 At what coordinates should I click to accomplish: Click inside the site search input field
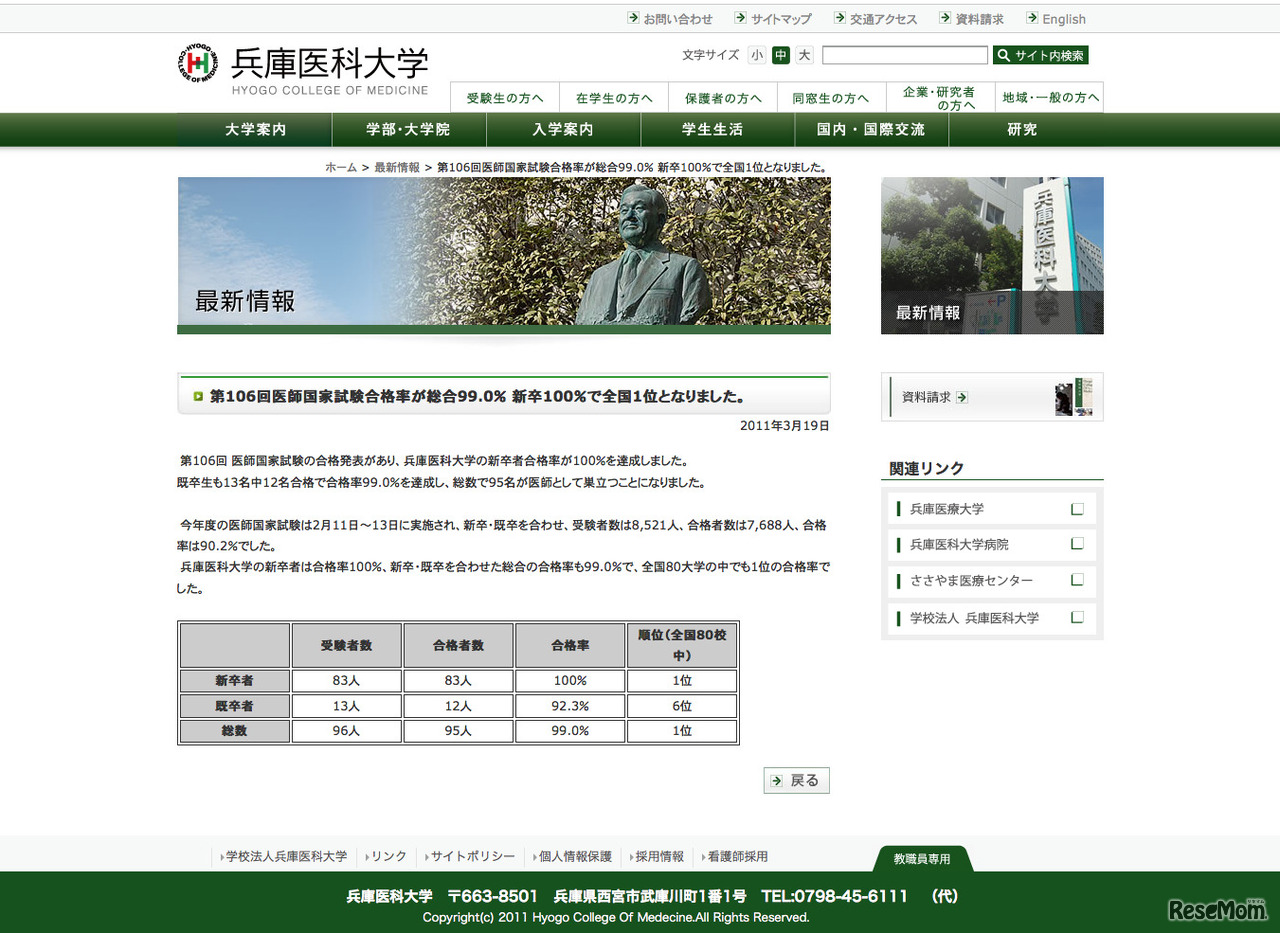pyautogui.click(x=905, y=55)
